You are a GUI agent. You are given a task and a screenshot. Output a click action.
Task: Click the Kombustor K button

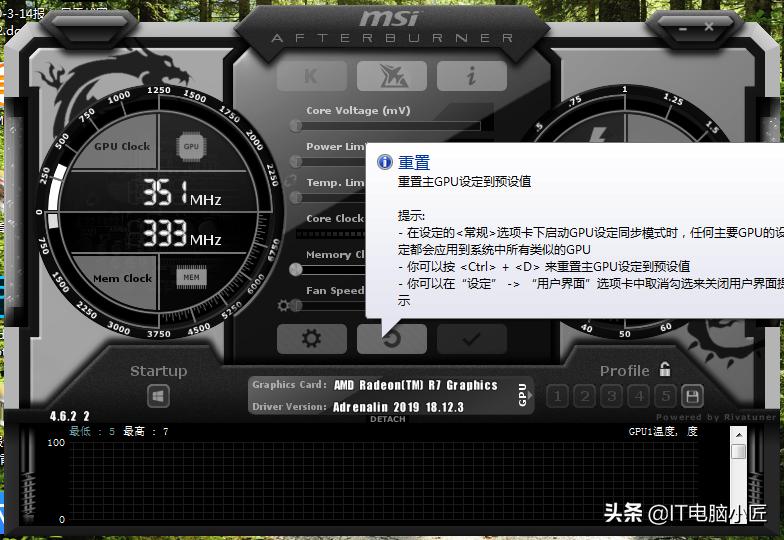point(312,76)
